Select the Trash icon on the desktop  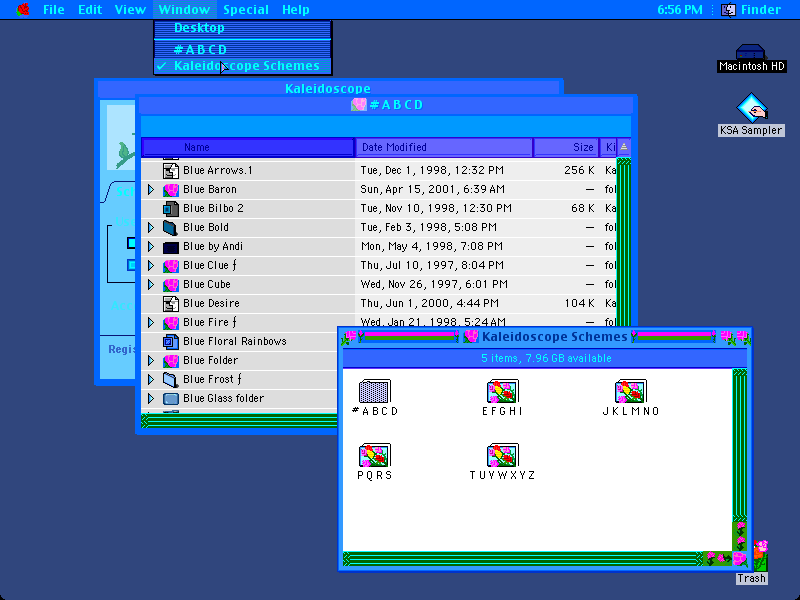click(760, 557)
